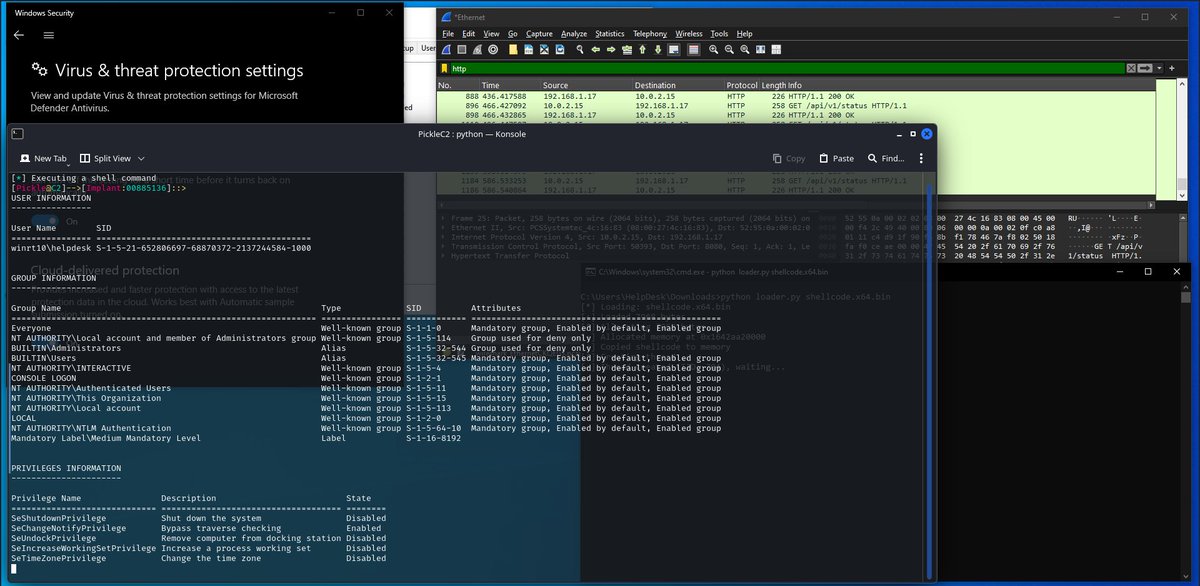The width and height of the screenshot is (1200, 586).
Task: Go back in Windows Security
Action: (x=18, y=35)
